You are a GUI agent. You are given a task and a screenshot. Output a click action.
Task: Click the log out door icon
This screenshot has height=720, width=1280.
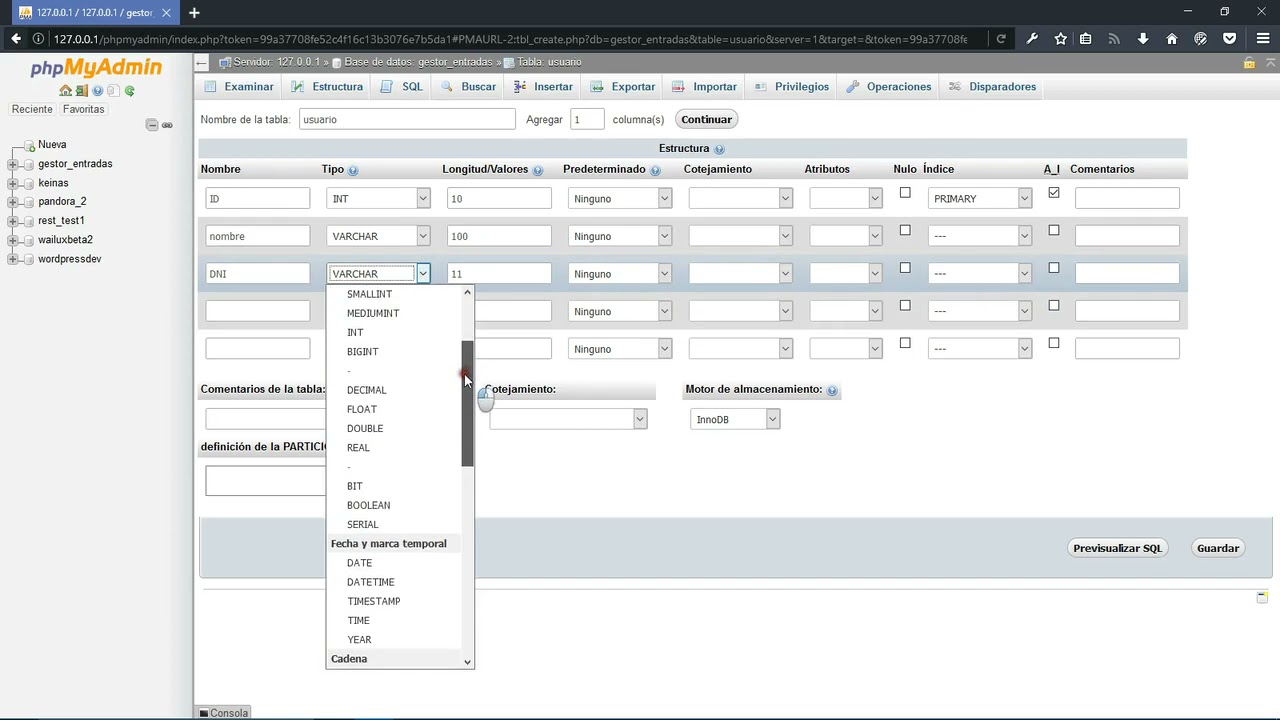click(82, 91)
